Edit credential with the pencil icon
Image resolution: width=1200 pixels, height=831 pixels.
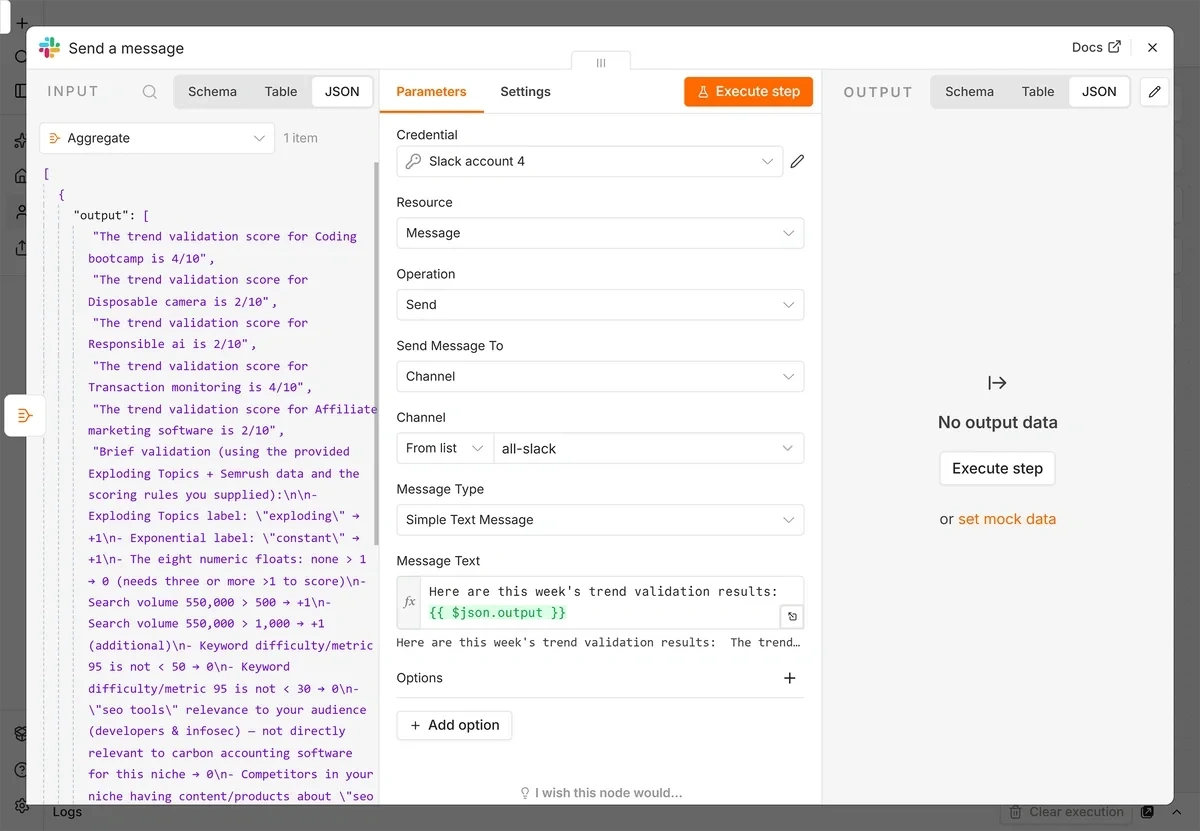coord(797,161)
